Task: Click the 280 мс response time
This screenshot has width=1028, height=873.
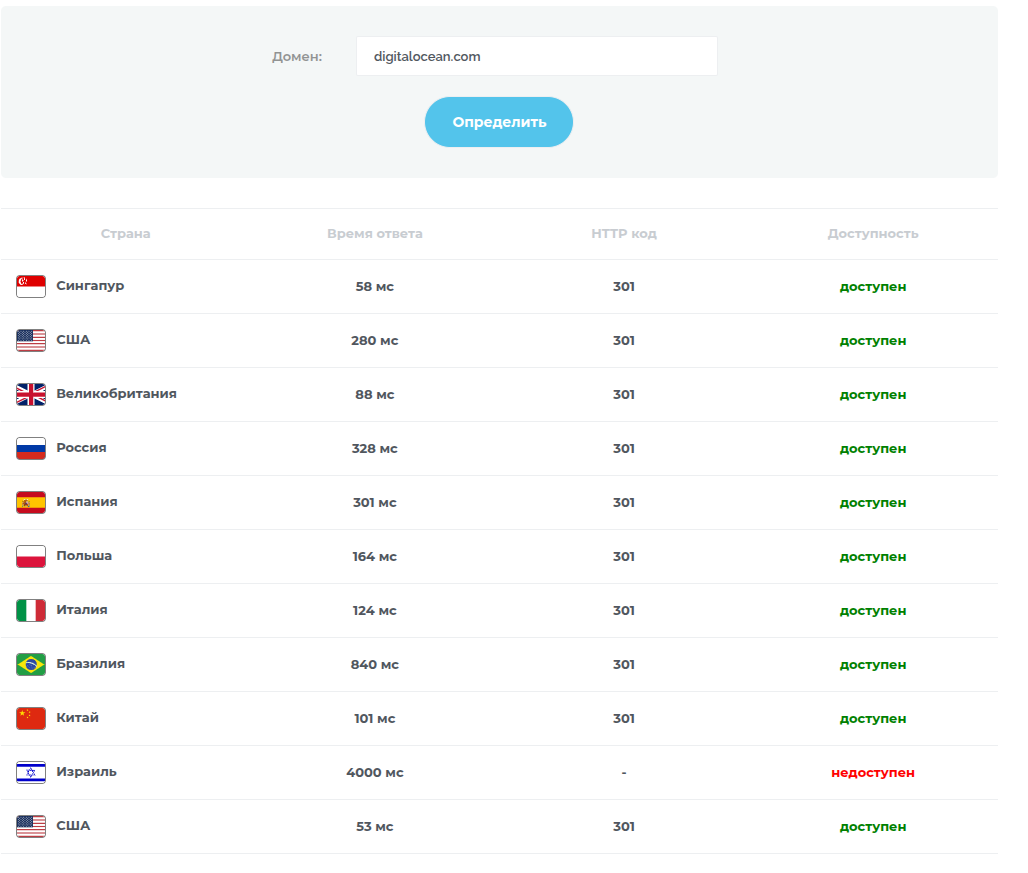Action: [x=374, y=340]
